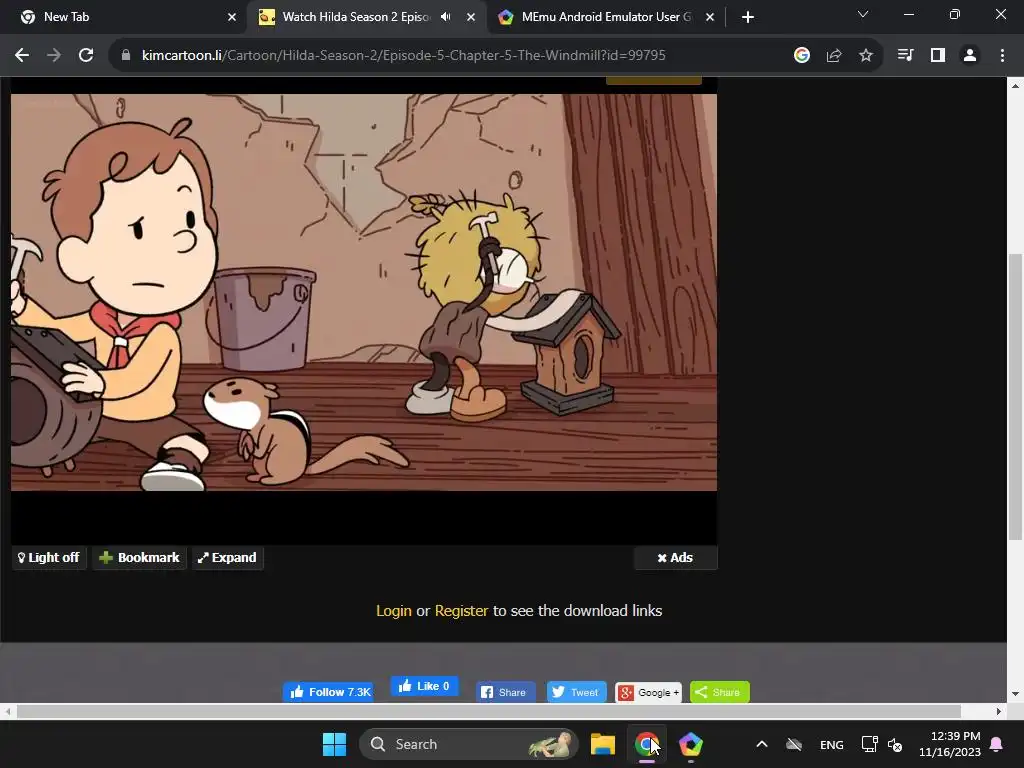
Task: Click the browser forward arrow
Action: pos(54,56)
